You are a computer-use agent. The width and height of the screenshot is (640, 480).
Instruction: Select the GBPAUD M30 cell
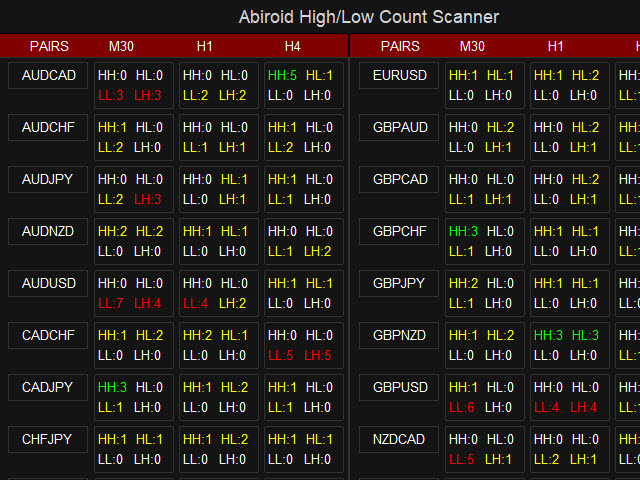pos(485,137)
